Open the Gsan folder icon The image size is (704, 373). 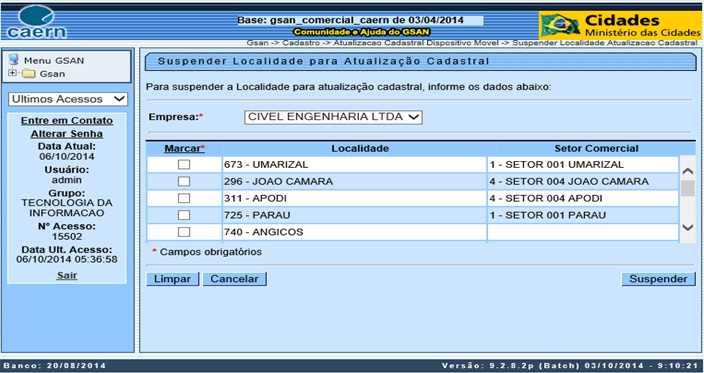(x=29, y=74)
